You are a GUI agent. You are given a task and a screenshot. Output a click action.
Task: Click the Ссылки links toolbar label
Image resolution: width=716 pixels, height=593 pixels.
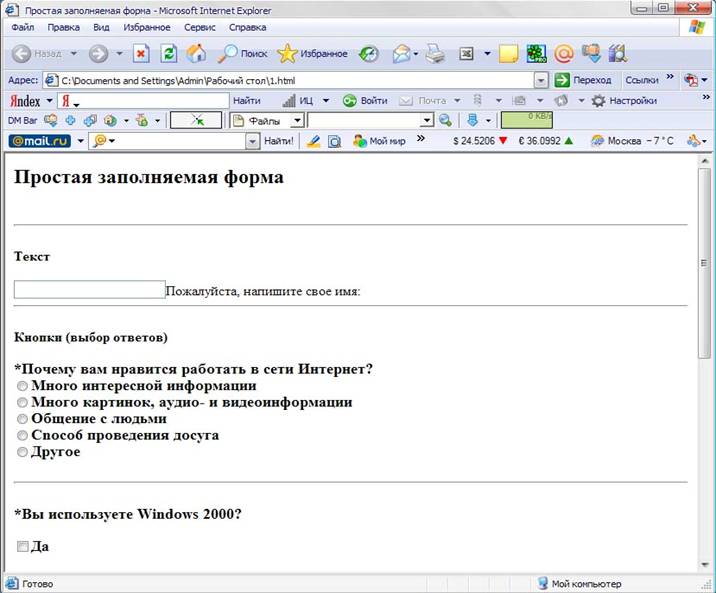[x=642, y=80]
